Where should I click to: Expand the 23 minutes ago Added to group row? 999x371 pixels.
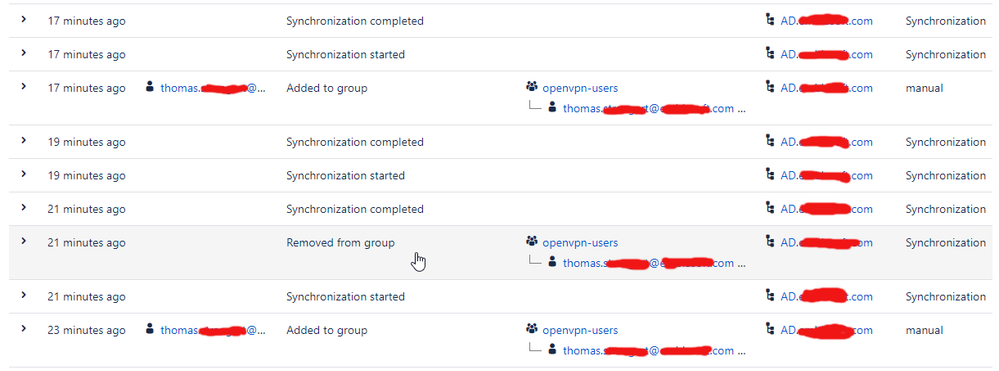tap(24, 329)
